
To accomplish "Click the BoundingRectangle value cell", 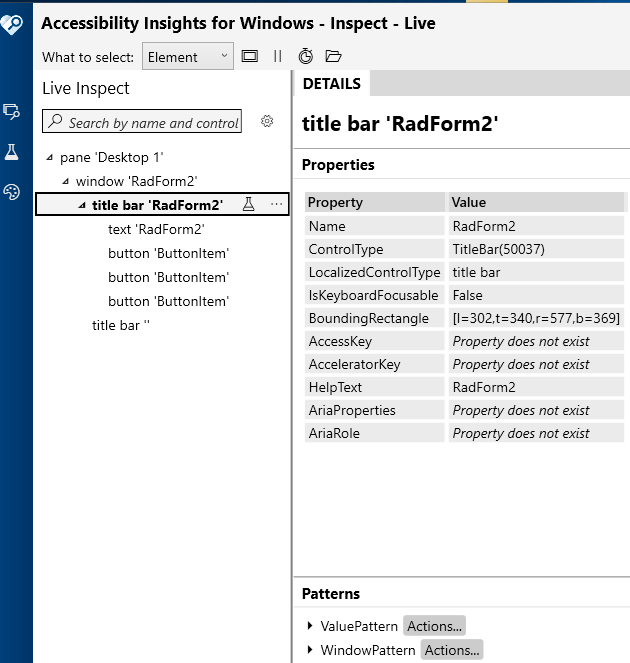I will [x=536, y=318].
